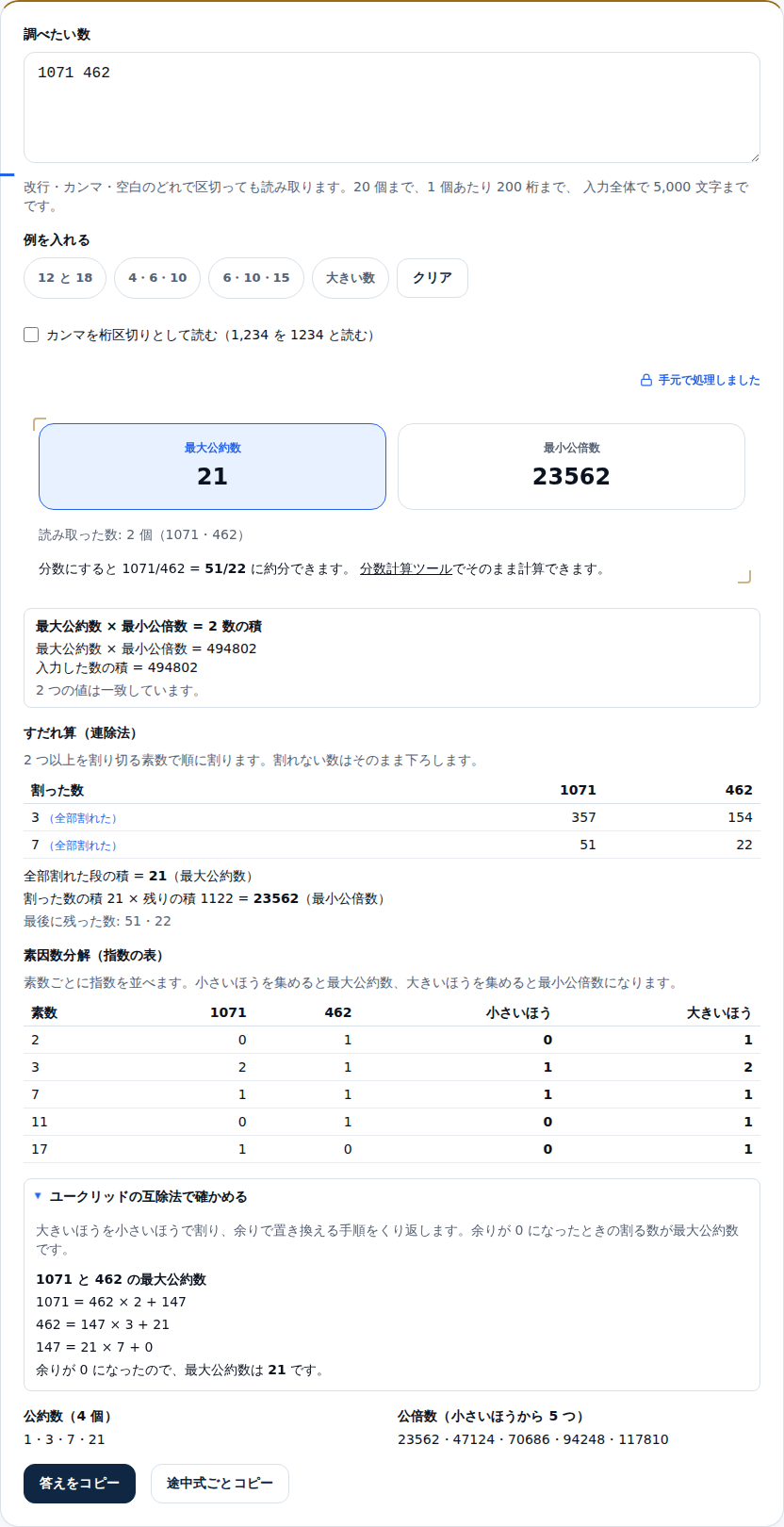The image size is (784, 1527).
Task: Click the 最大公約数 × 最小公倍数 = 494802 line
Action: pos(146,649)
